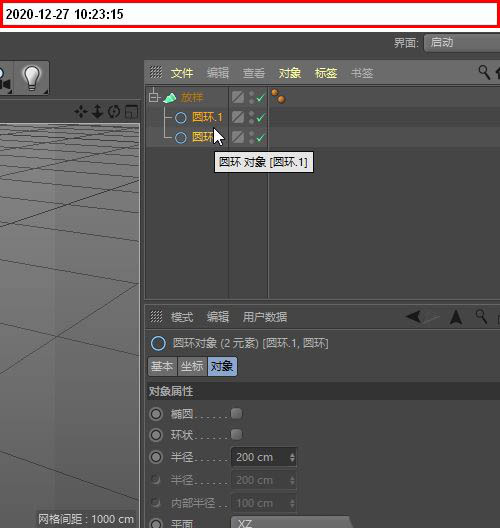The width and height of the screenshot is (500, 528).
Task: Click the layer square icon on 放样 row
Action: (238, 98)
